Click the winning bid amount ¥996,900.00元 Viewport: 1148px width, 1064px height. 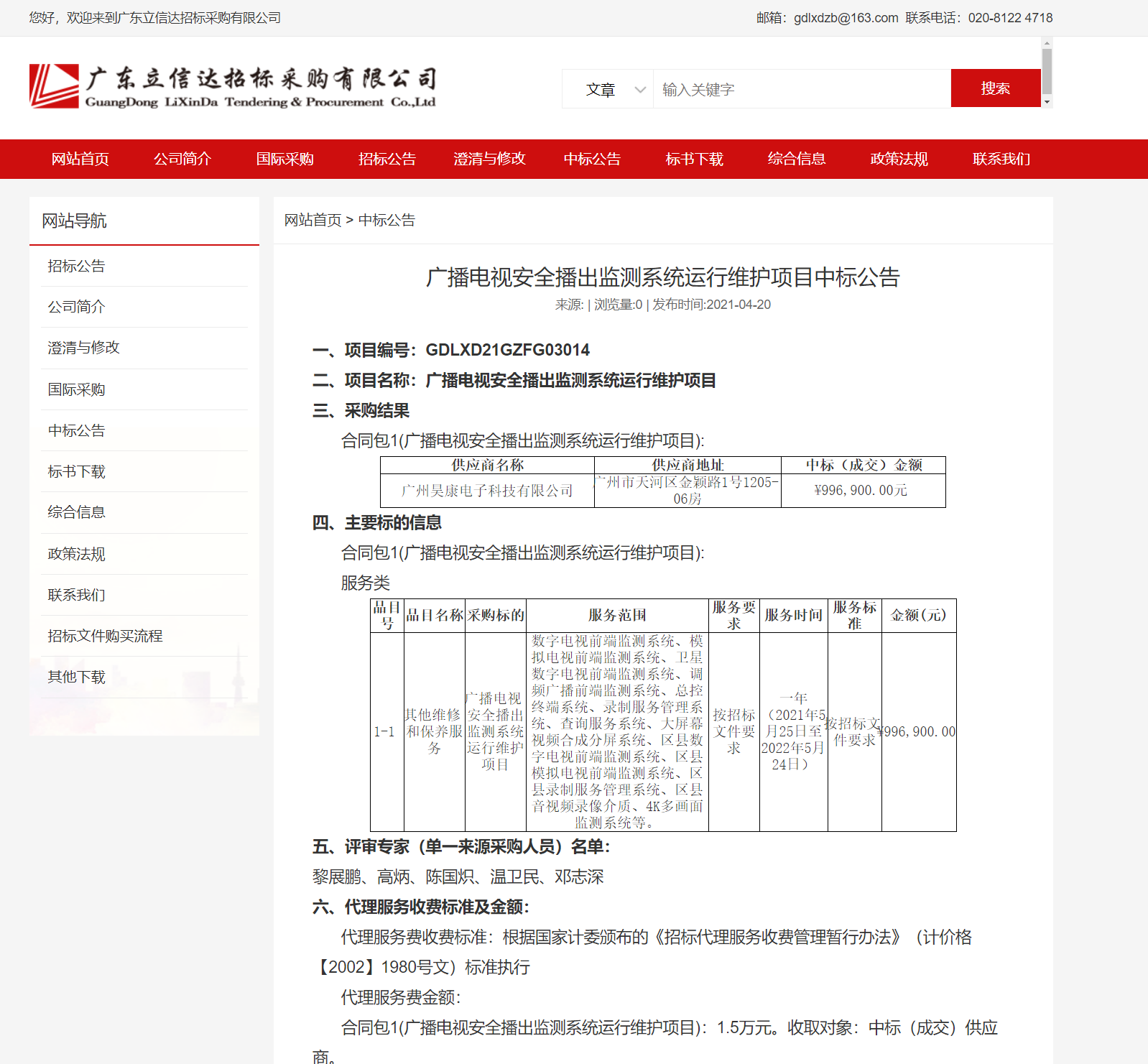point(861,490)
